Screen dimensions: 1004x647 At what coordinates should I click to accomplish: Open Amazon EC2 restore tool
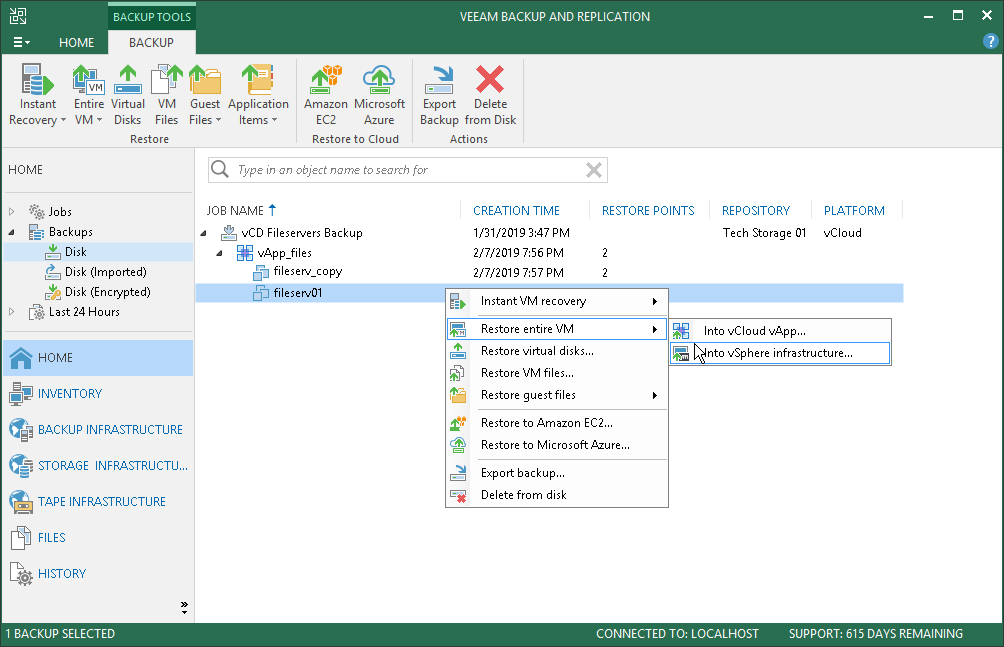[x=325, y=80]
